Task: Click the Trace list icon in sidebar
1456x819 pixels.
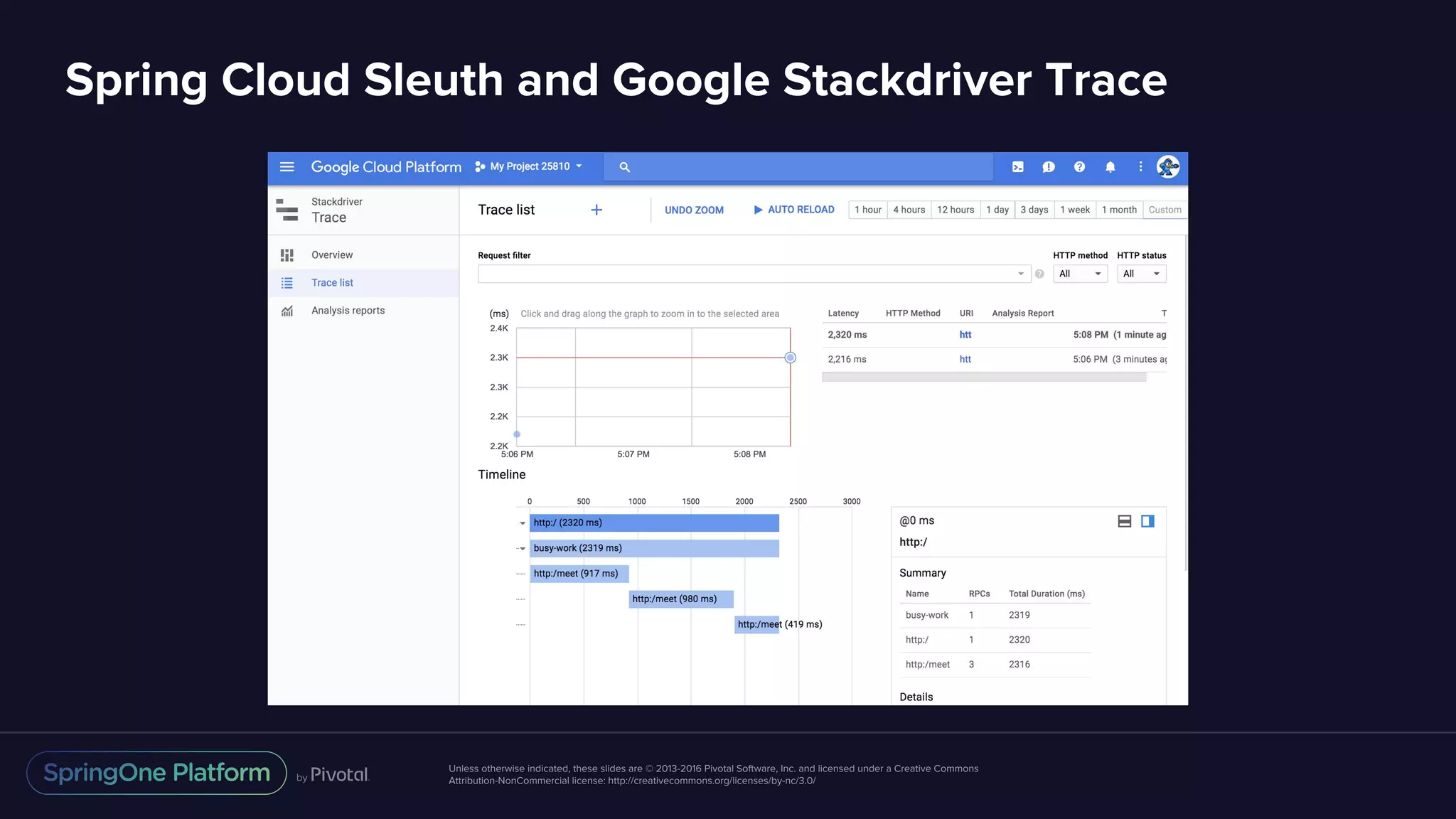Action: click(x=287, y=283)
